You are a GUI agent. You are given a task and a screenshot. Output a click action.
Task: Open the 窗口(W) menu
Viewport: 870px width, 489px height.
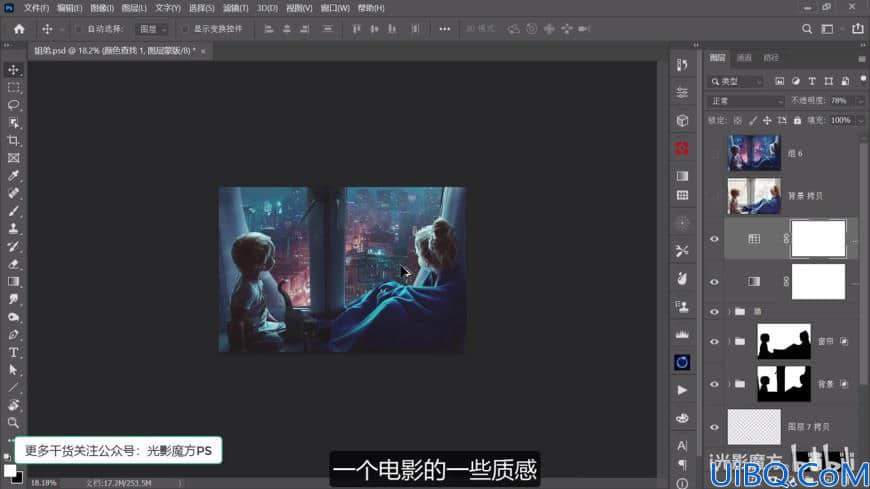pyautogui.click(x=335, y=8)
